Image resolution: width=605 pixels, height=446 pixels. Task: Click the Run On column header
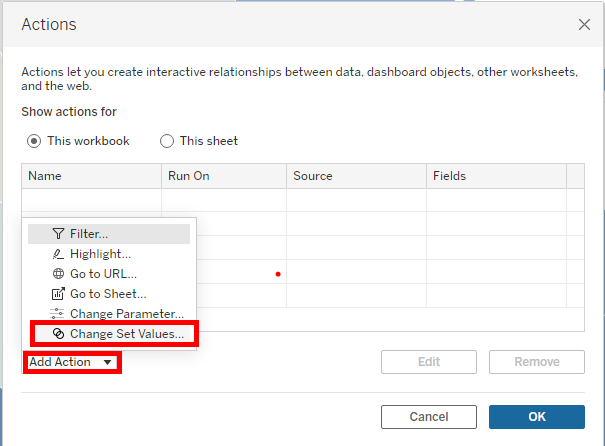224,176
